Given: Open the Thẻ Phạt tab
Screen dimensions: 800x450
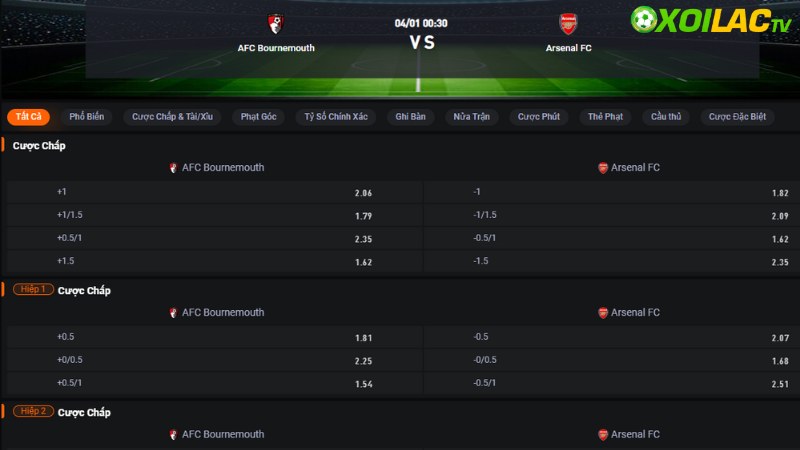Looking at the screenshot, I should tap(605, 117).
